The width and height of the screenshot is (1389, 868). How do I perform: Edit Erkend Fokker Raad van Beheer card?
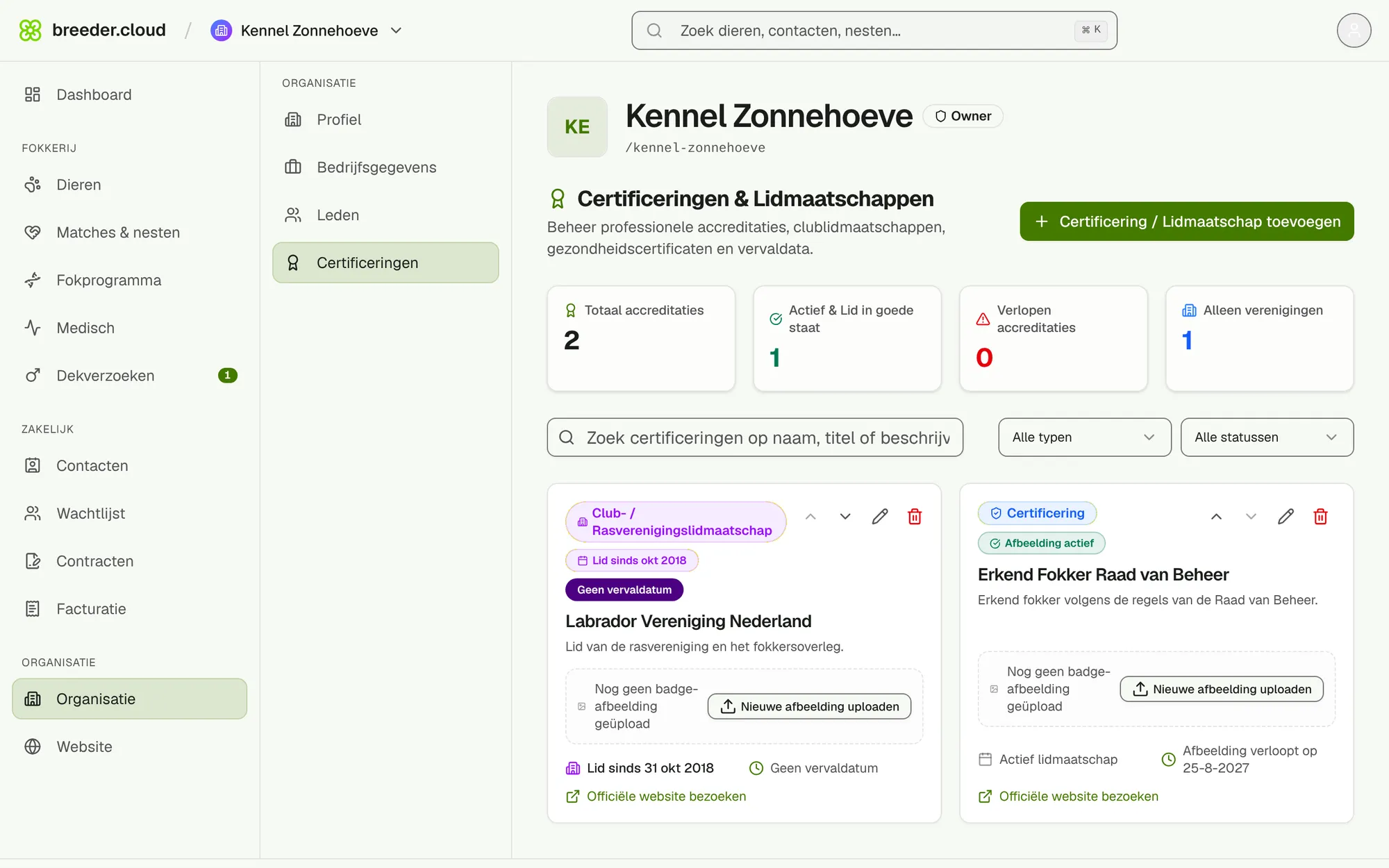point(1286,517)
